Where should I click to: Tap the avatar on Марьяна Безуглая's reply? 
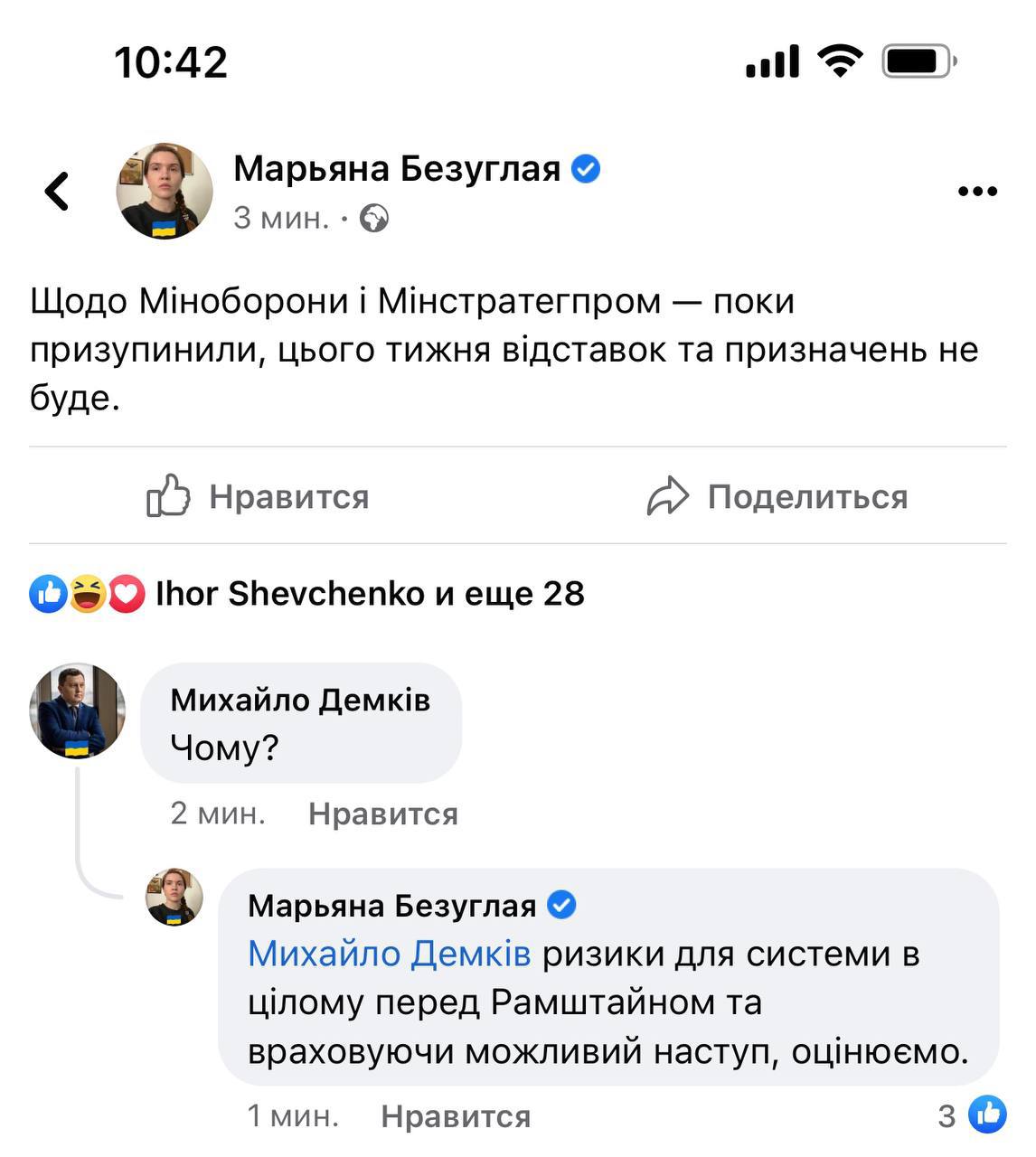point(174,897)
